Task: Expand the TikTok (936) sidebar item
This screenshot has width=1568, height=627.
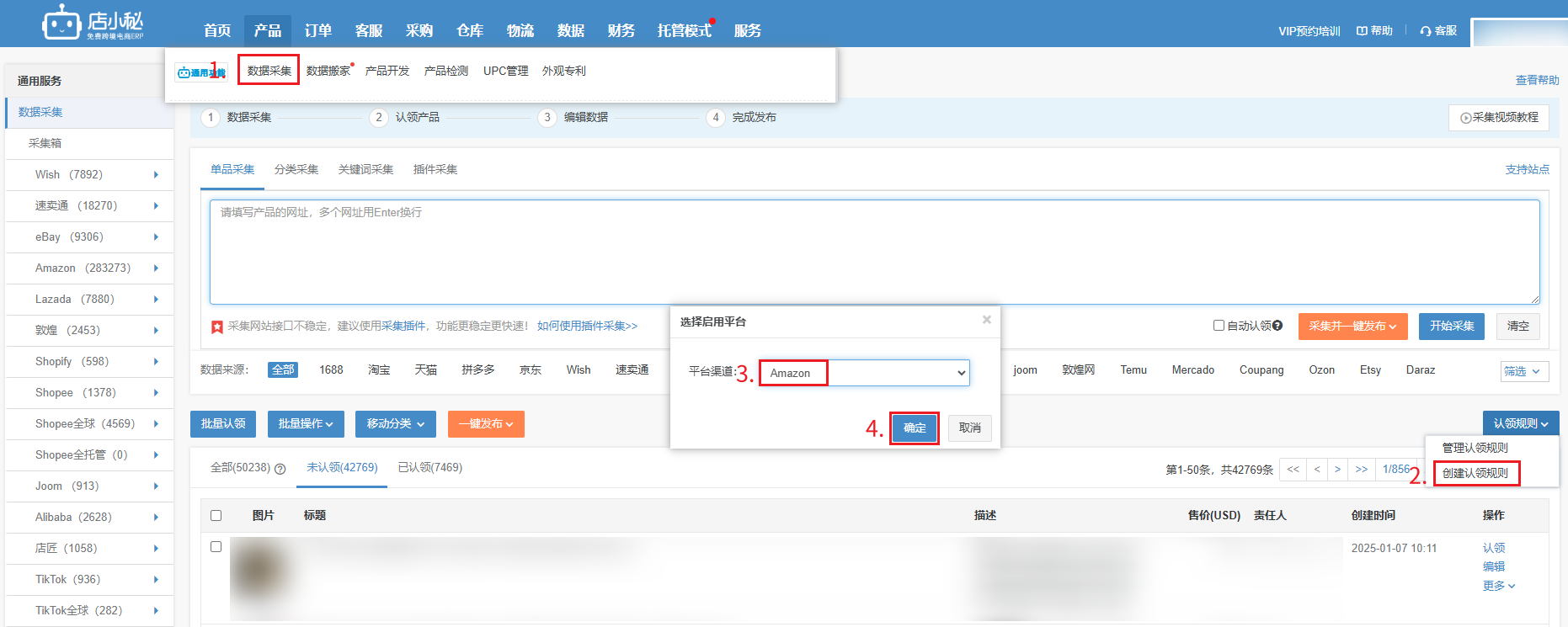Action: [x=156, y=580]
